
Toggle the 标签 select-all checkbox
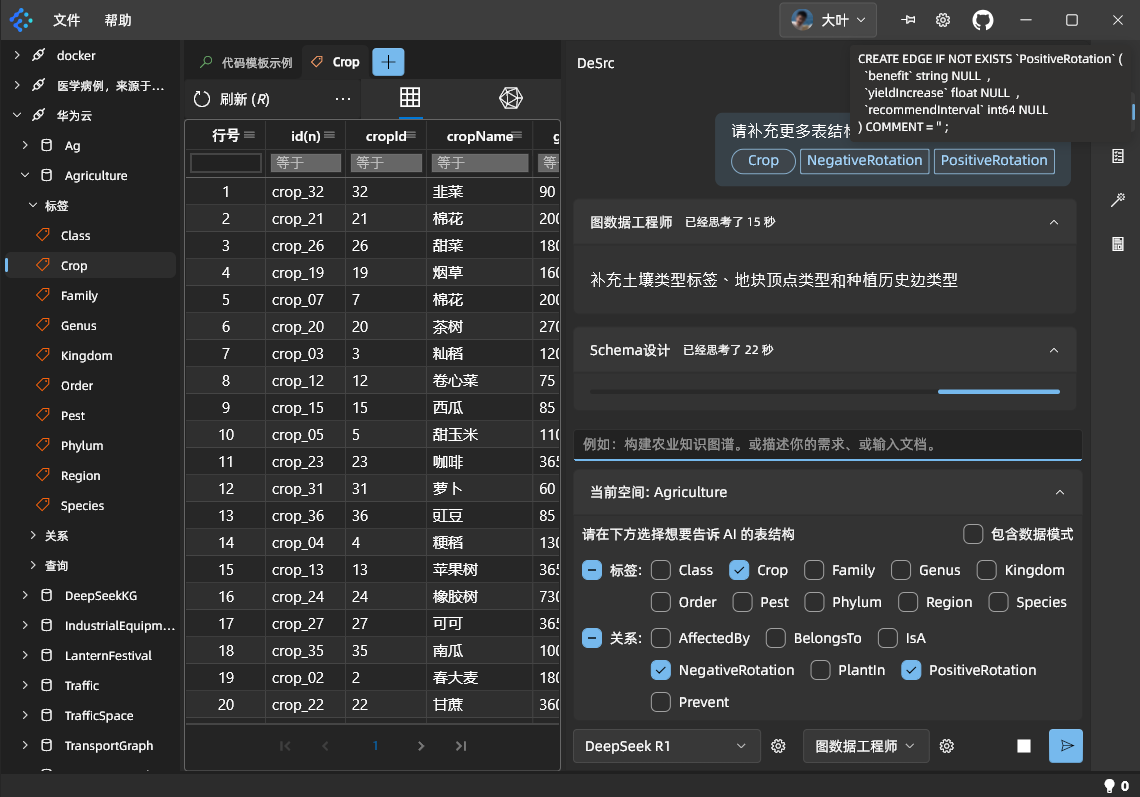click(x=592, y=570)
